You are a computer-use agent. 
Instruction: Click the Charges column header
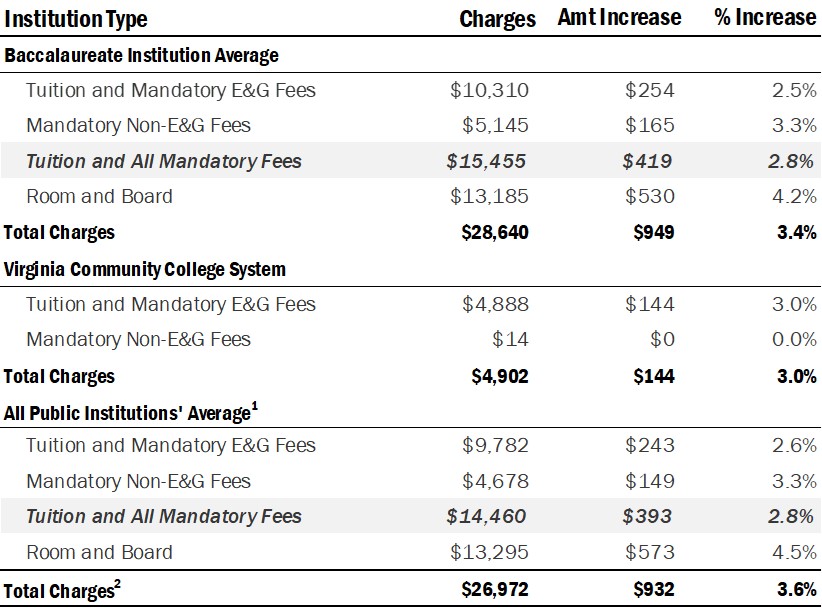click(497, 19)
